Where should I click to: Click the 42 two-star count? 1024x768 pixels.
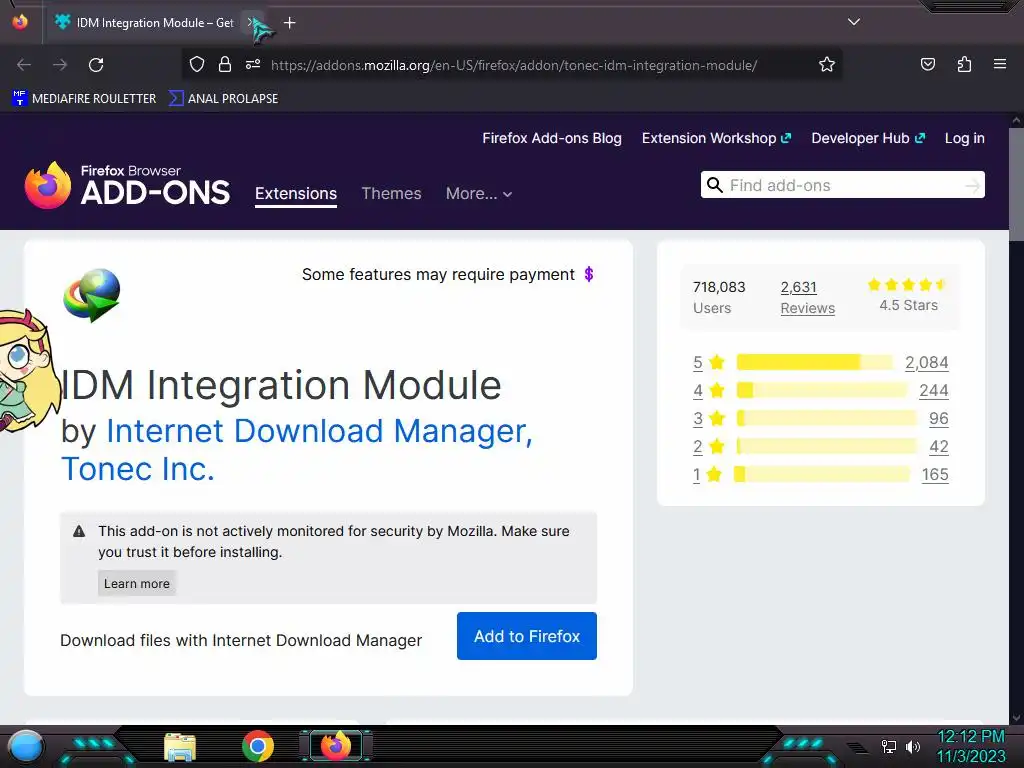click(x=938, y=447)
